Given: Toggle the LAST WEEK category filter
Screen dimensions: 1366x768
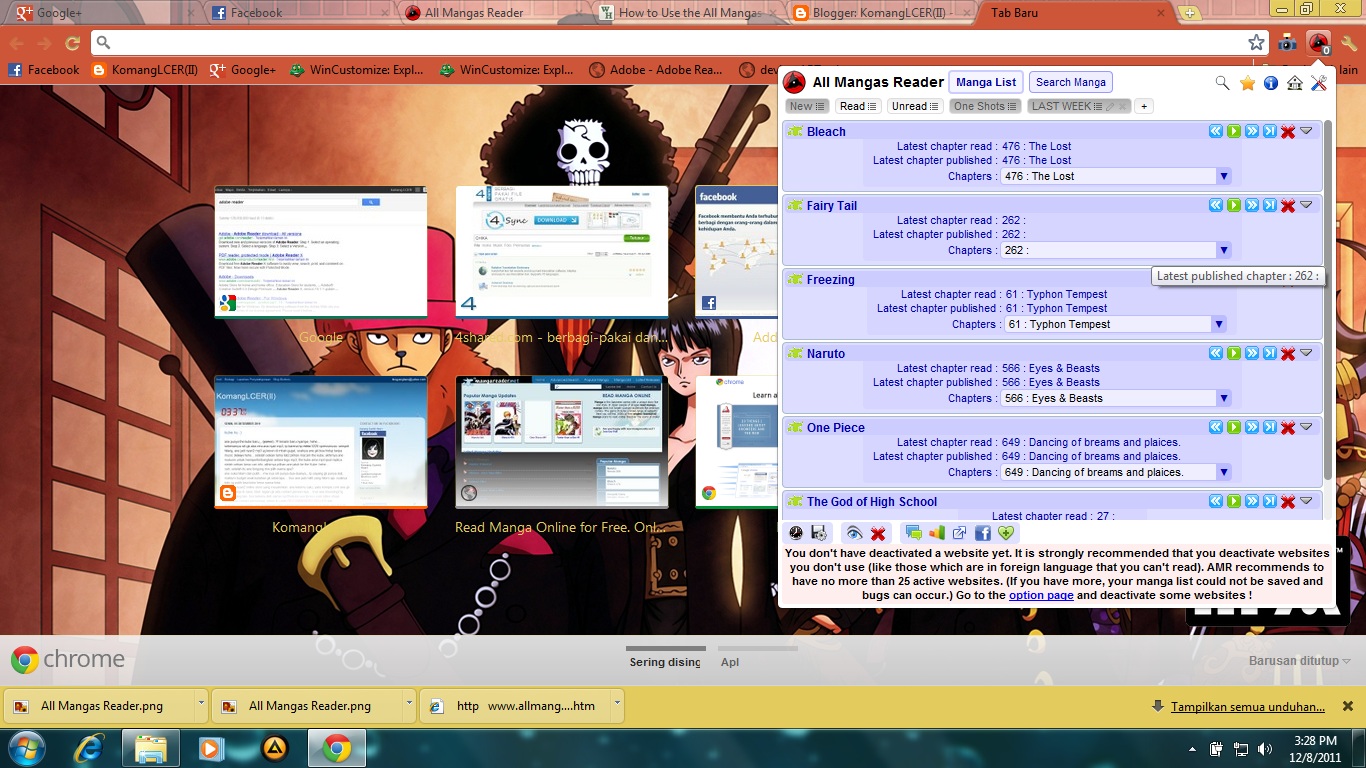Looking at the screenshot, I should point(1078,106).
